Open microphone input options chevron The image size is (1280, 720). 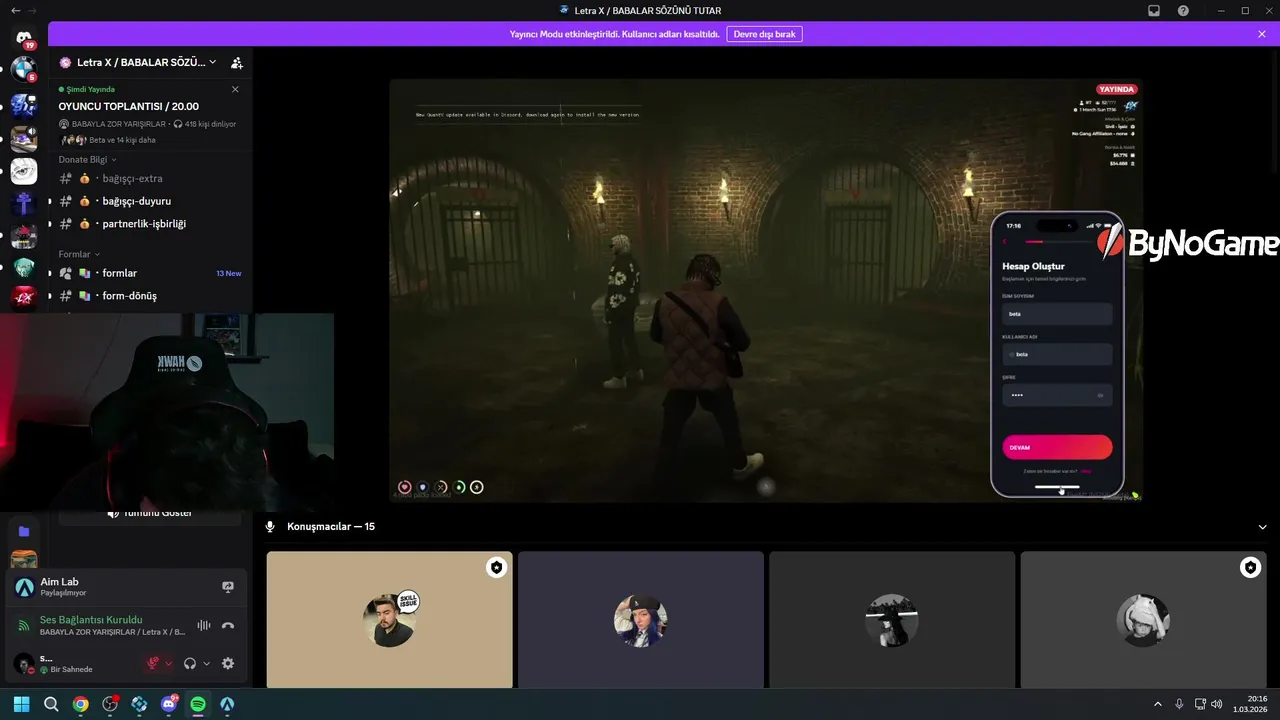click(x=169, y=663)
